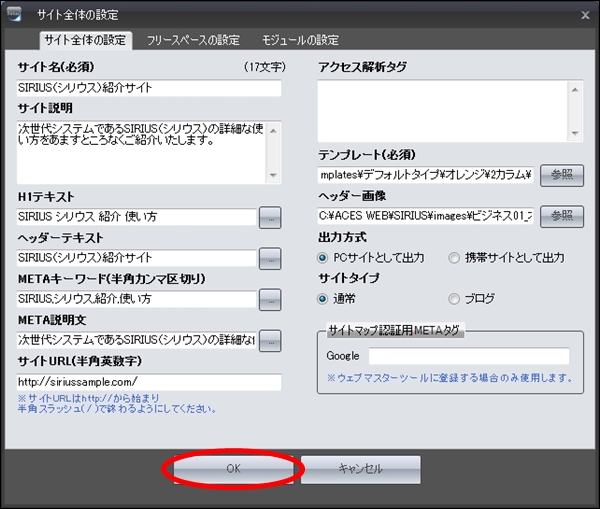Click the SIRIUS app icon in title bar

[14, 14]
